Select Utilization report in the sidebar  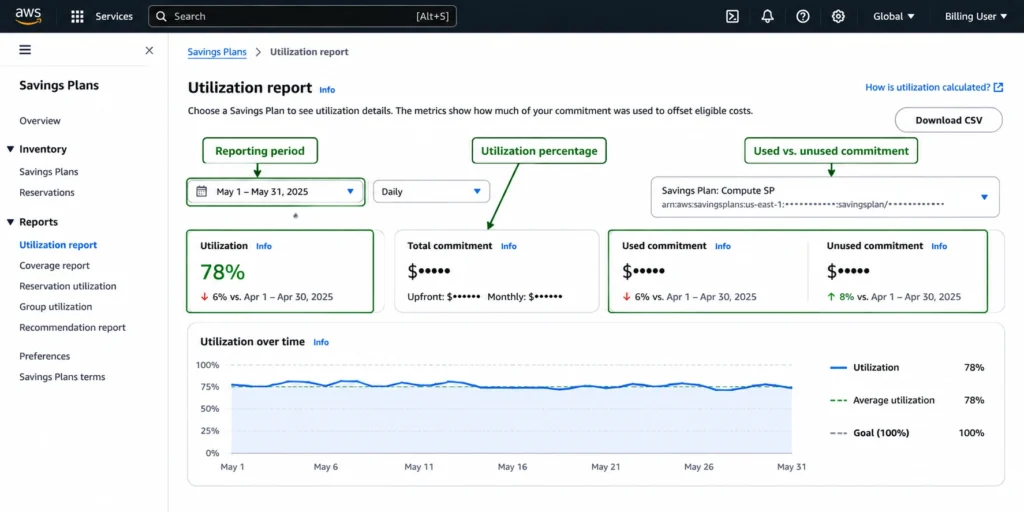point(58,245)
